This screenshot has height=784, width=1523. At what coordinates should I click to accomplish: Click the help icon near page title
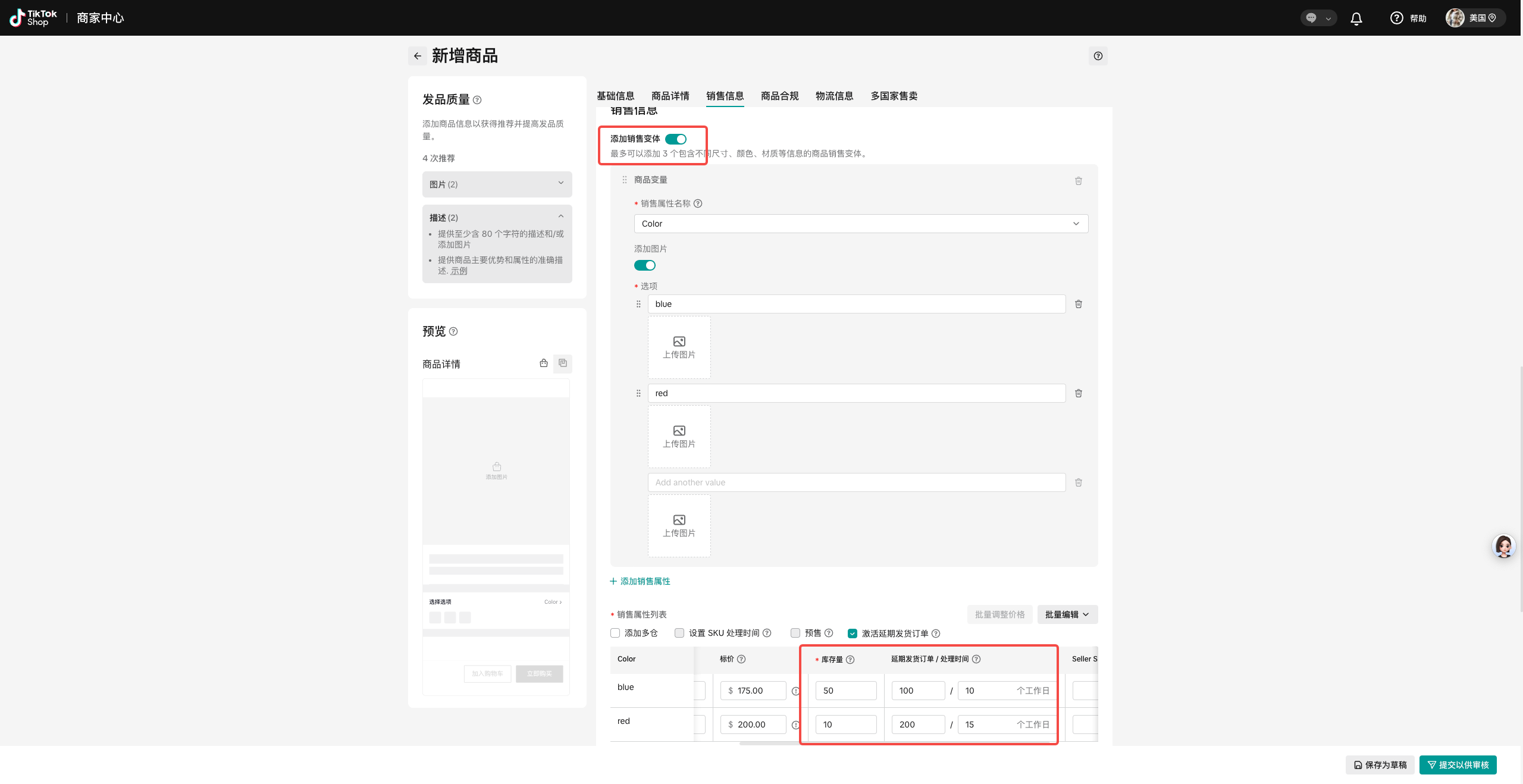click(1098, 56)
